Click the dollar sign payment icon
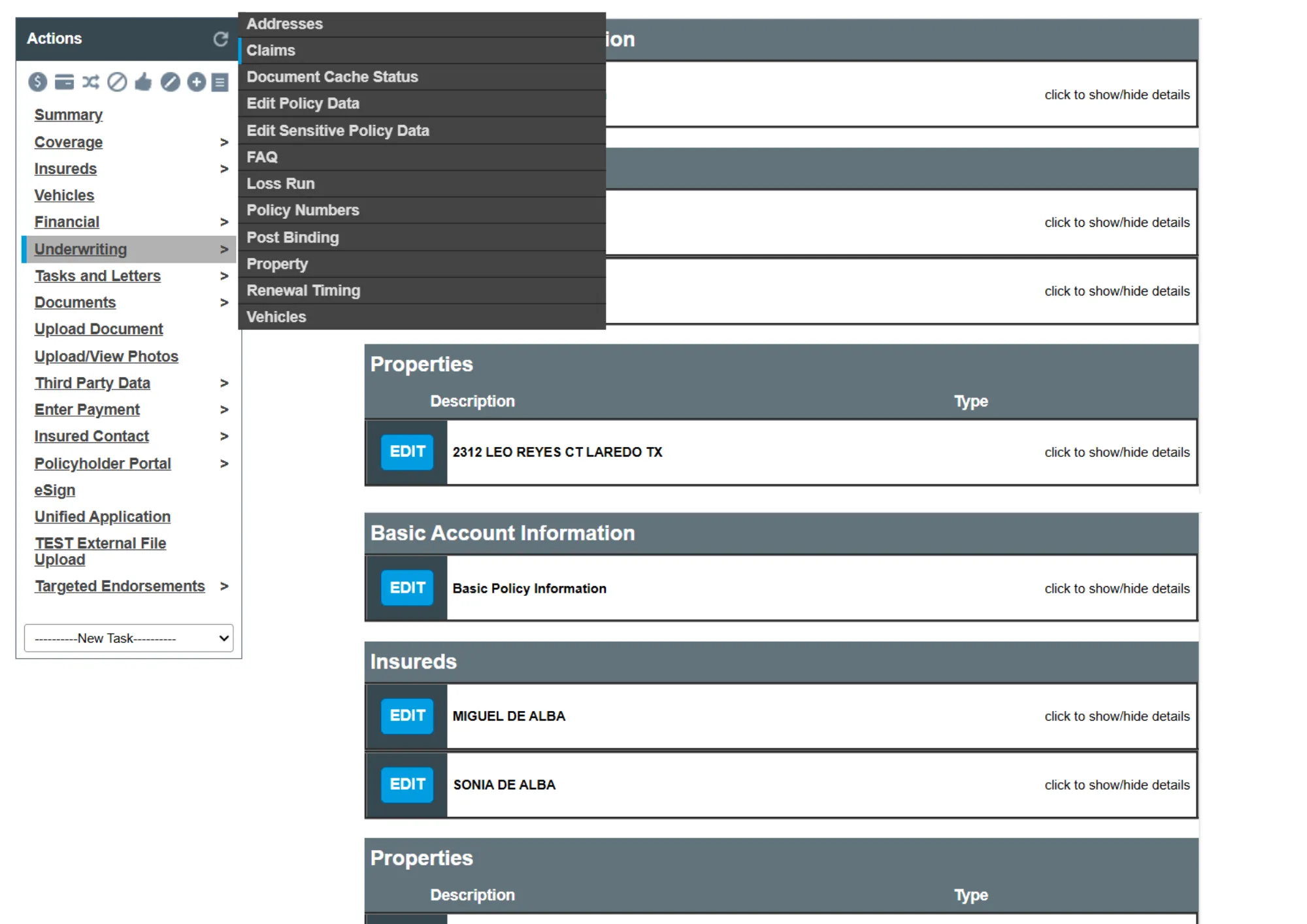 (x=37, y=82)
